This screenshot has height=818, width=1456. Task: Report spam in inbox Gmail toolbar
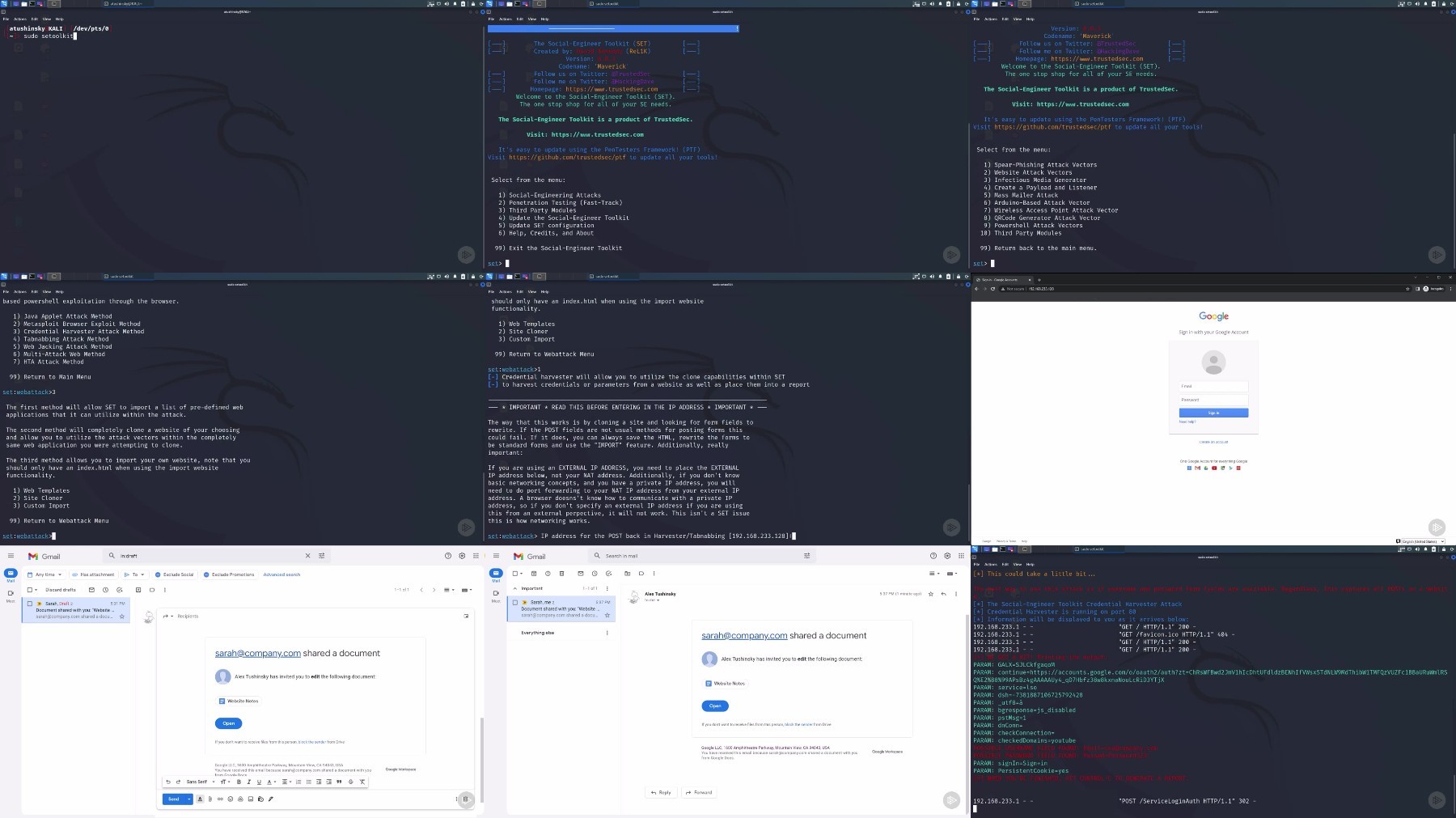point(548,574)
